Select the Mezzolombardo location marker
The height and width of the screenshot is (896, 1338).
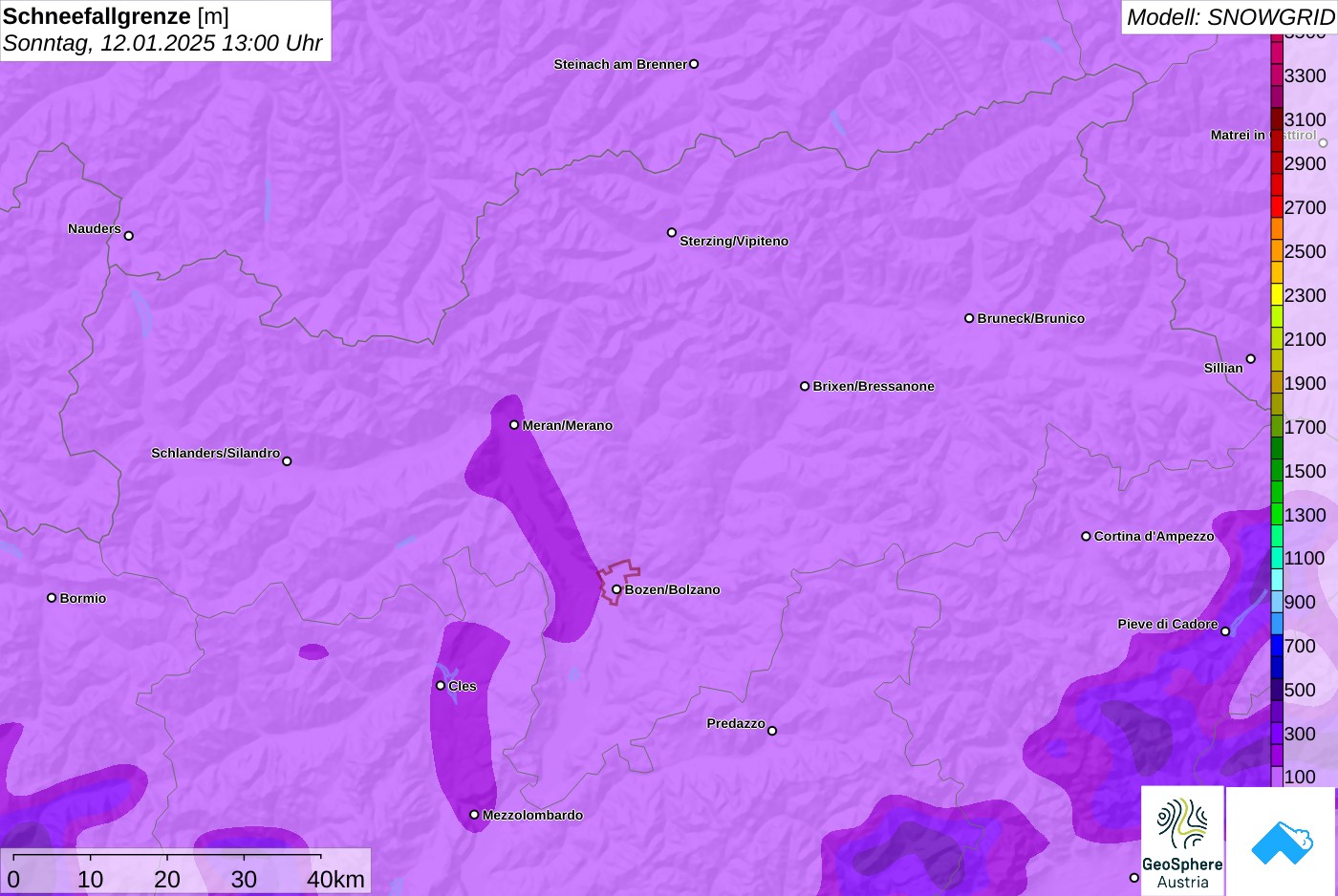(x=474, y=815)
